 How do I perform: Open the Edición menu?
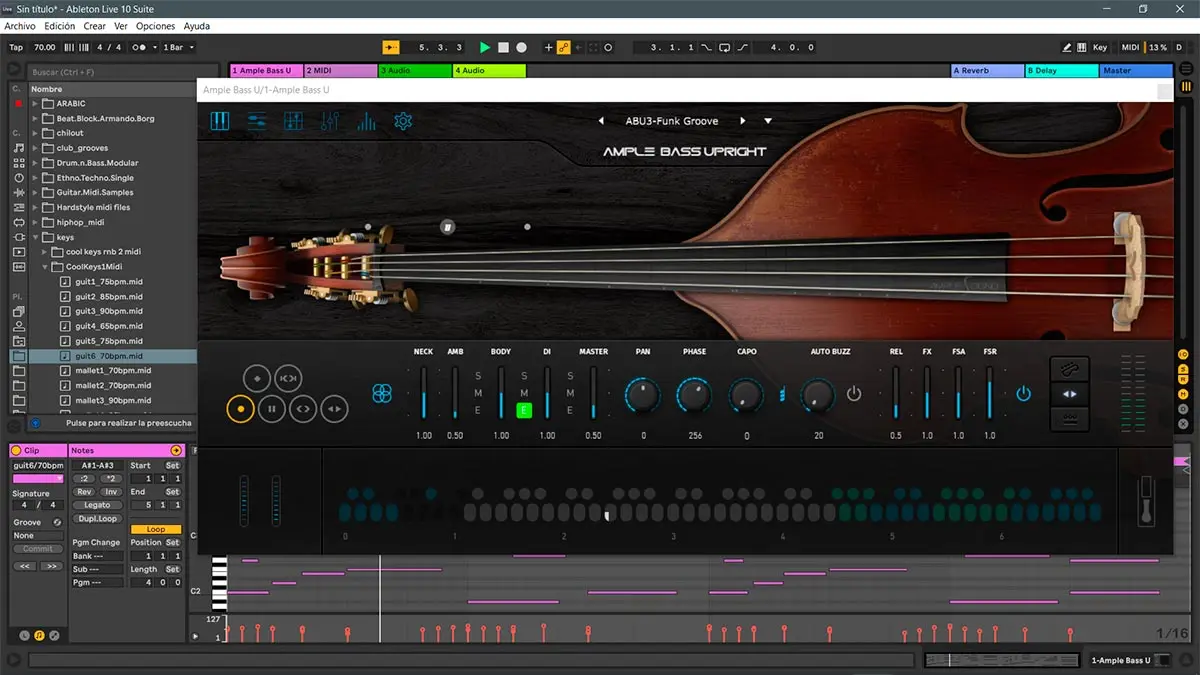[x=59, y=26]
